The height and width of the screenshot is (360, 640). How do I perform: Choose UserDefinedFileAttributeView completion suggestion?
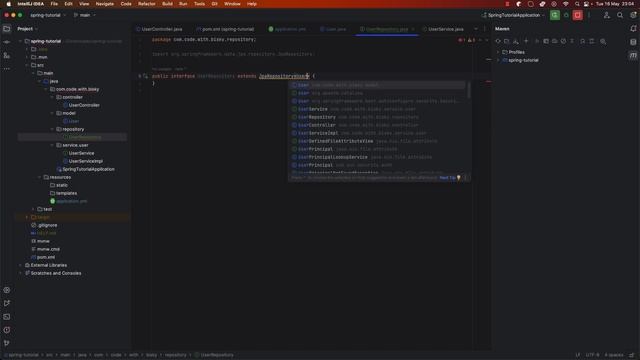tap(378, 141)
